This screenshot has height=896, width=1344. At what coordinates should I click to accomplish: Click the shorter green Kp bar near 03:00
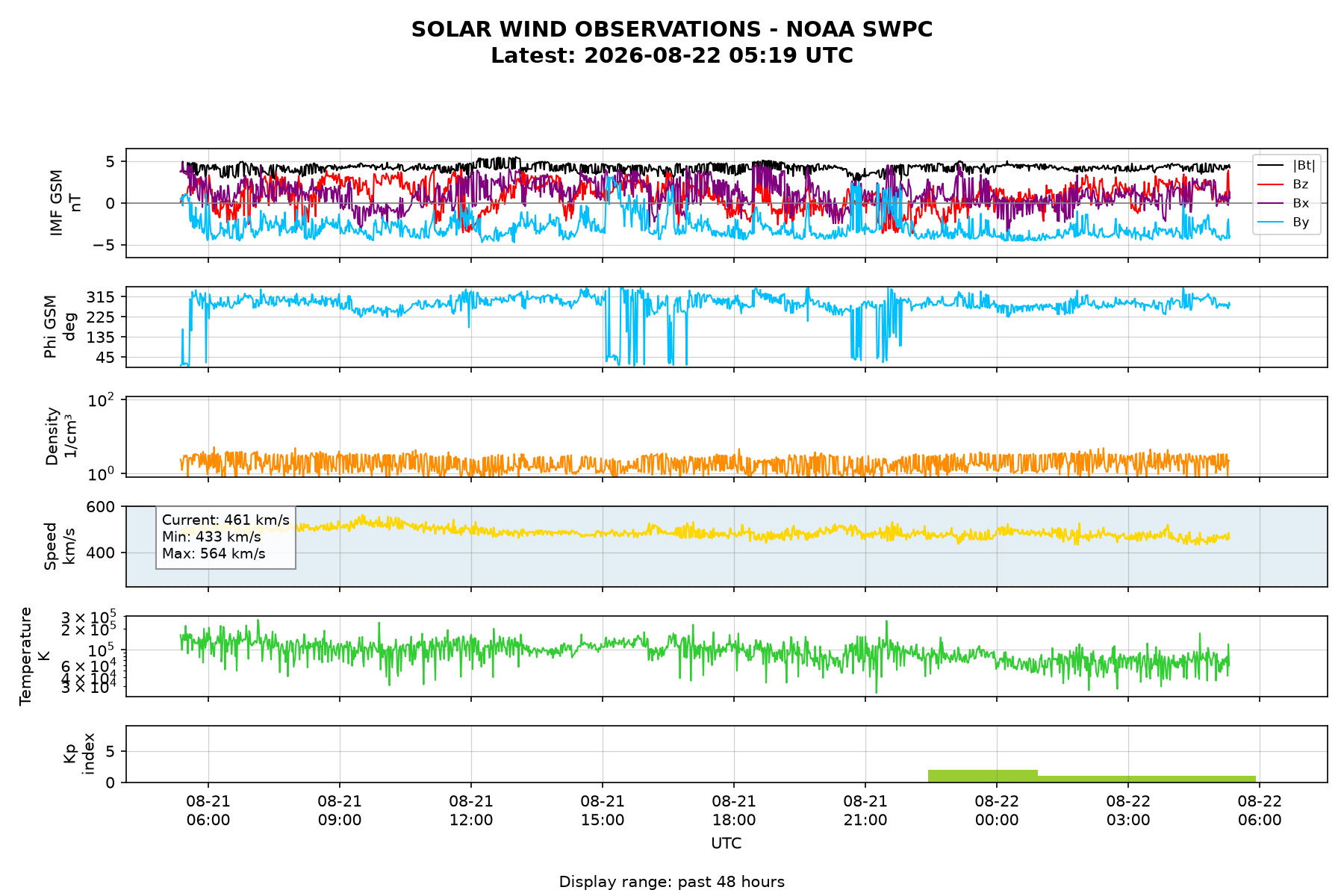tap(1147, 779)
